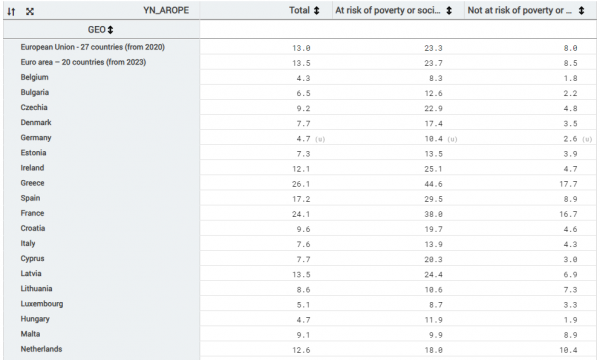Click Netherlands' not-at-risk value 10.4

pyautogui.click(x=568, y=350)
